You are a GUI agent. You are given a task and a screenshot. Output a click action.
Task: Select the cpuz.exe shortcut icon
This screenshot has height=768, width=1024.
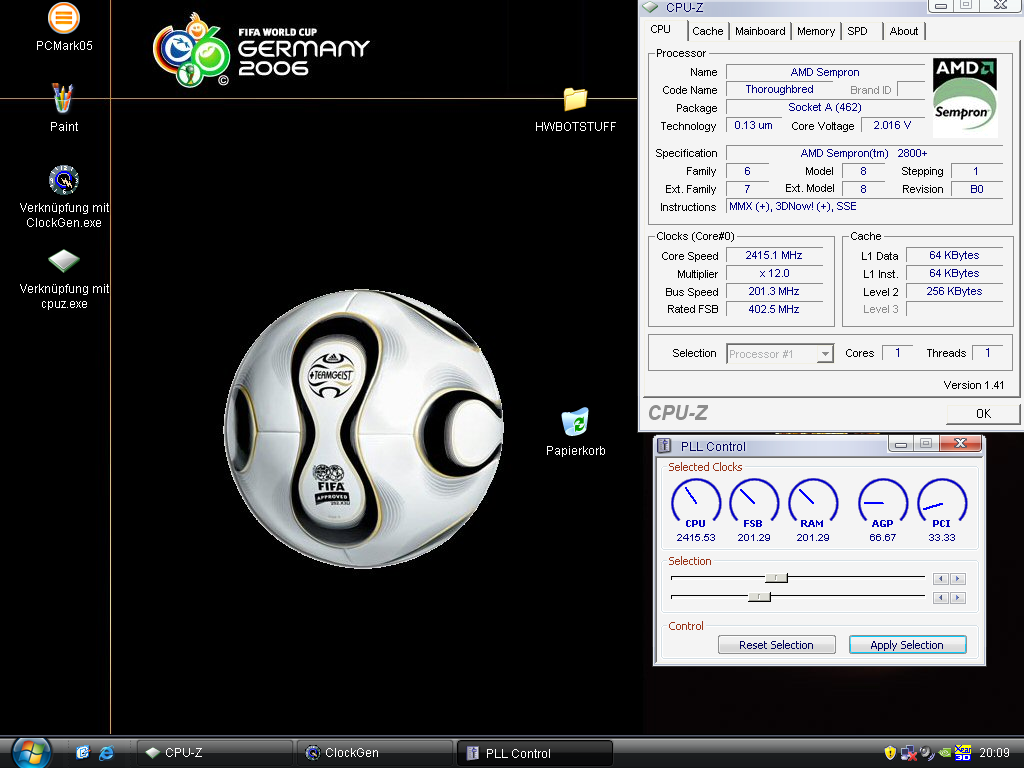click(63, 261)
